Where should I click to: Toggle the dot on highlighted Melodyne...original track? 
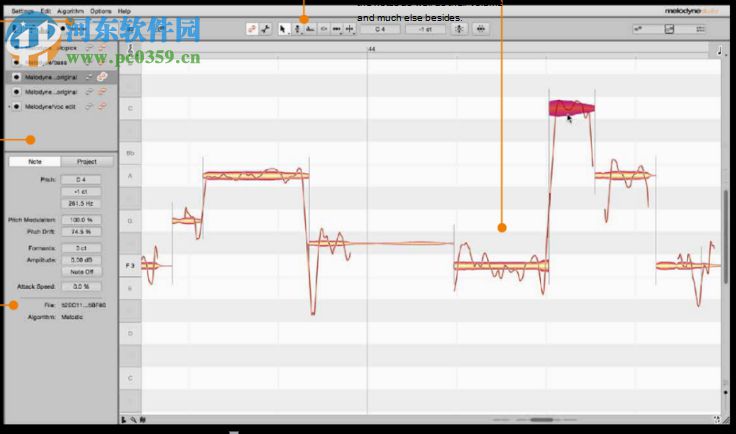coord(16,77)
